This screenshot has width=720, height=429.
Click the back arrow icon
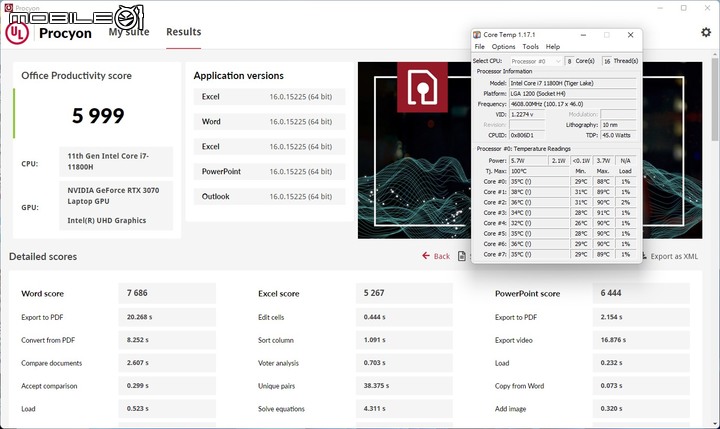(x=426, y=256)
